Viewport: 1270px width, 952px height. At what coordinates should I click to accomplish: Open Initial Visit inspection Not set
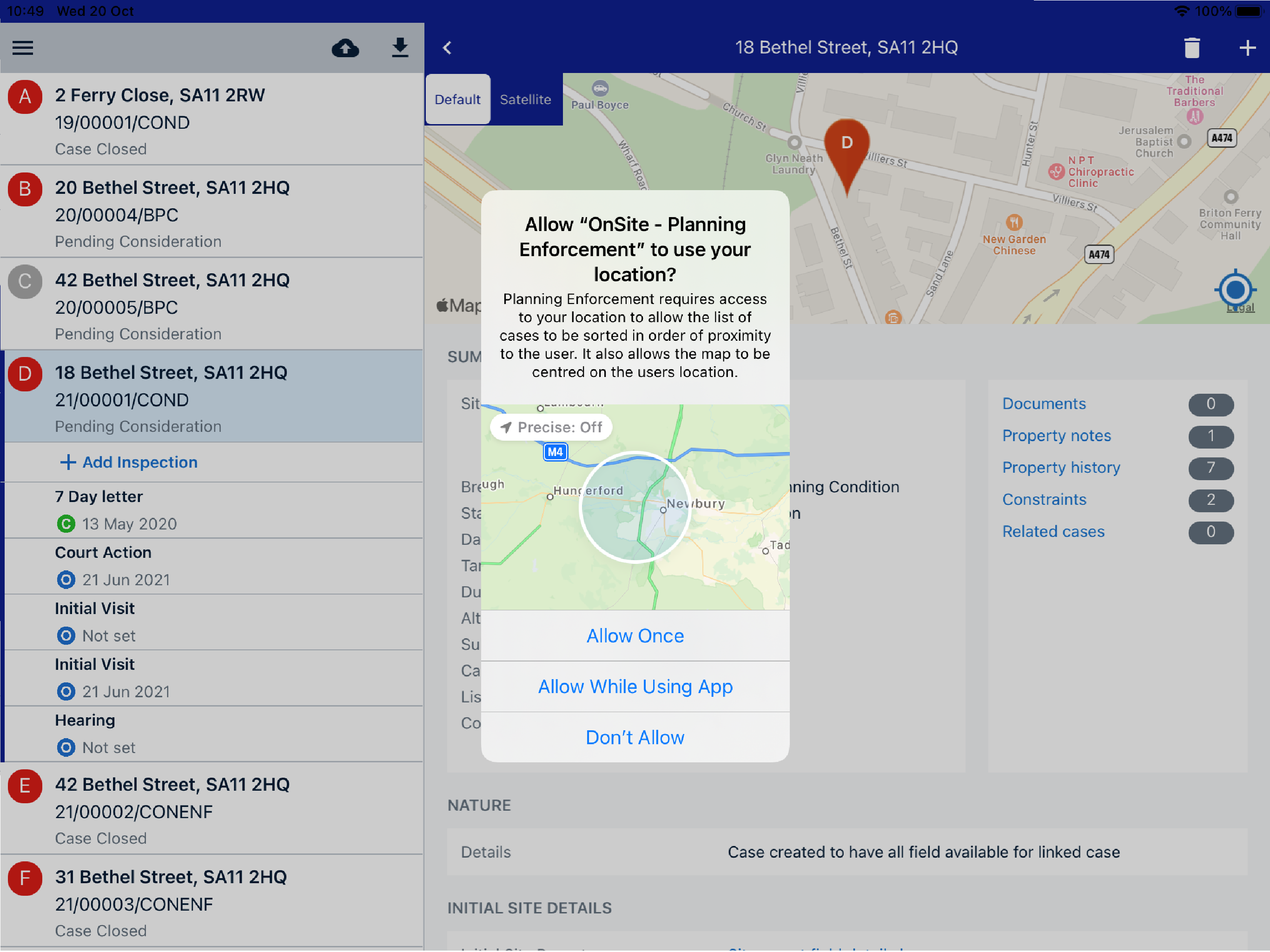pyautogui.click(x=213, y=622)
